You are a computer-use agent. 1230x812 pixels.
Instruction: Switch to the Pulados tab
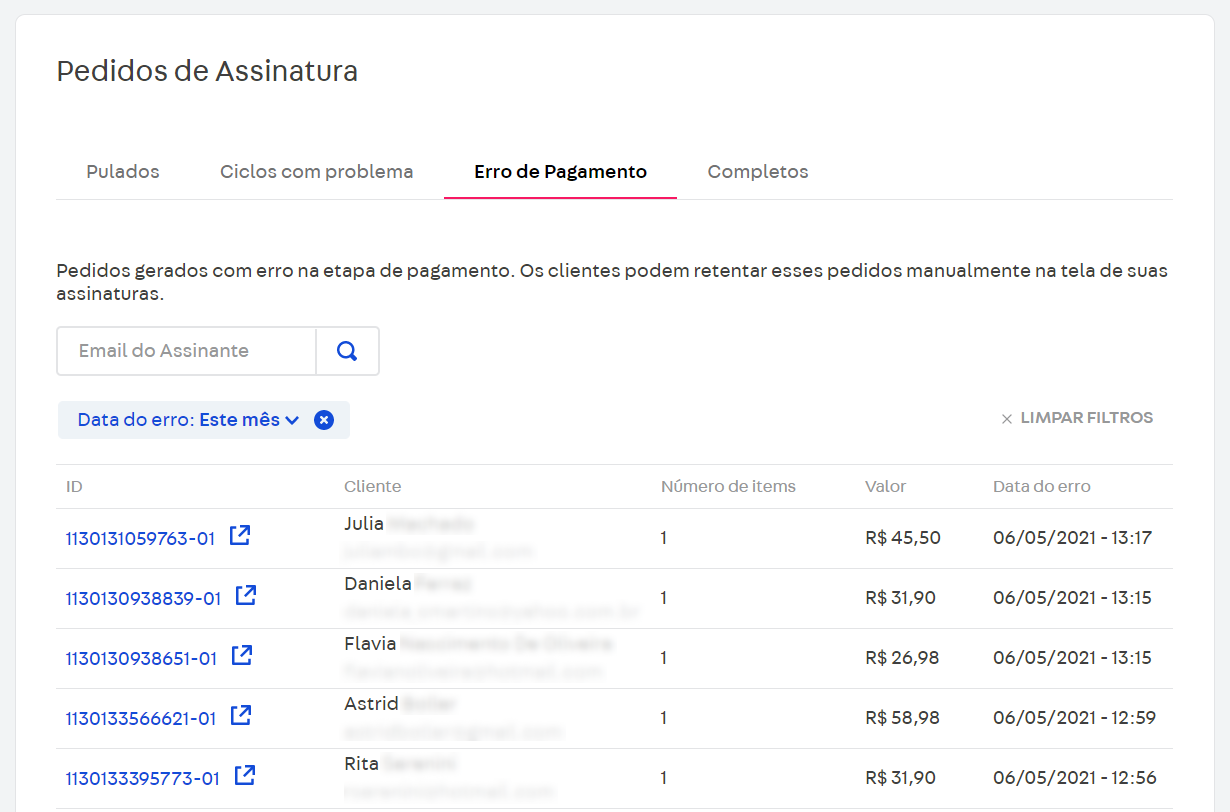tap(122, 171)
